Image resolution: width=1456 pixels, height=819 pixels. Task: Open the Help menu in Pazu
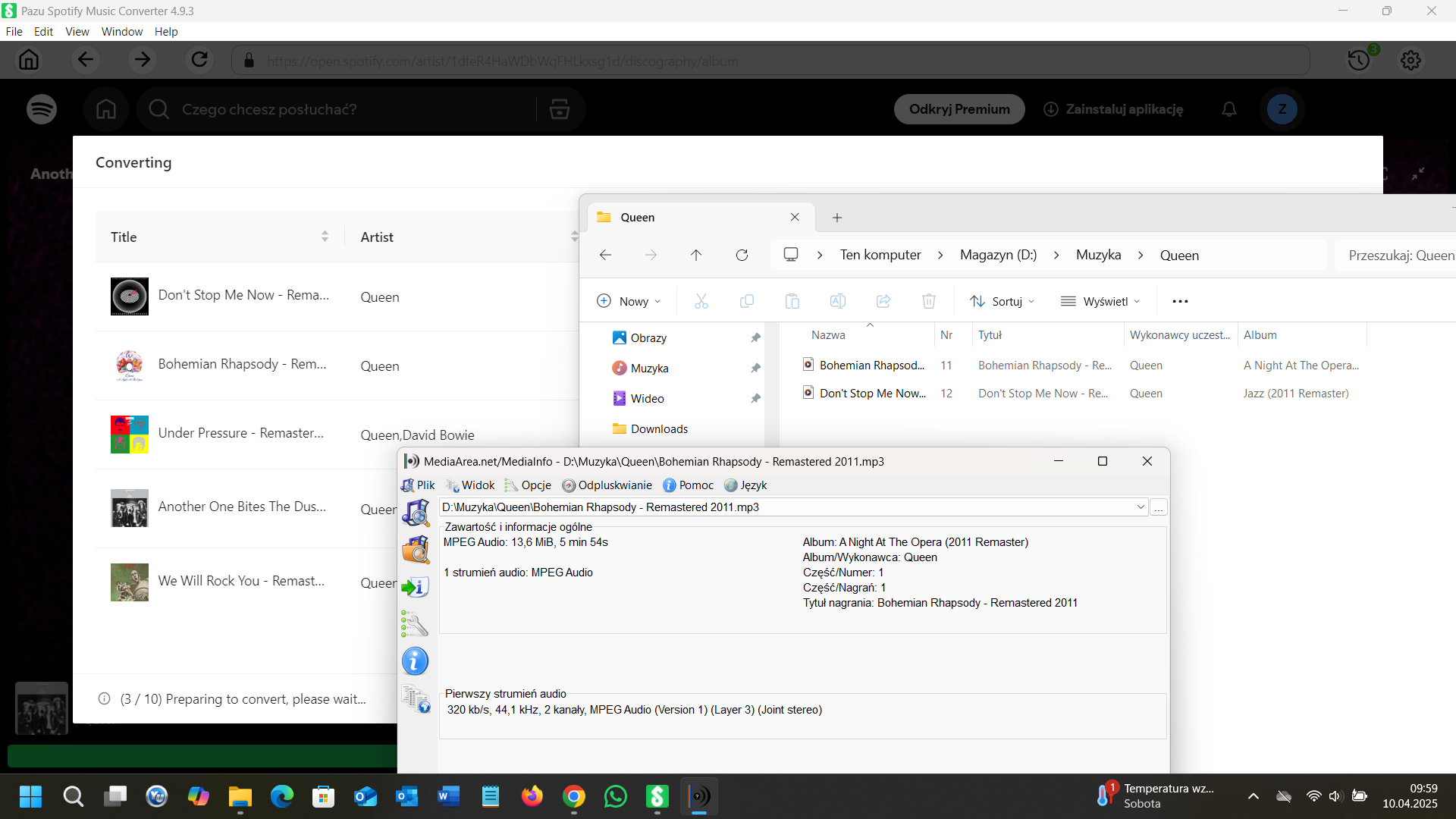166,31
